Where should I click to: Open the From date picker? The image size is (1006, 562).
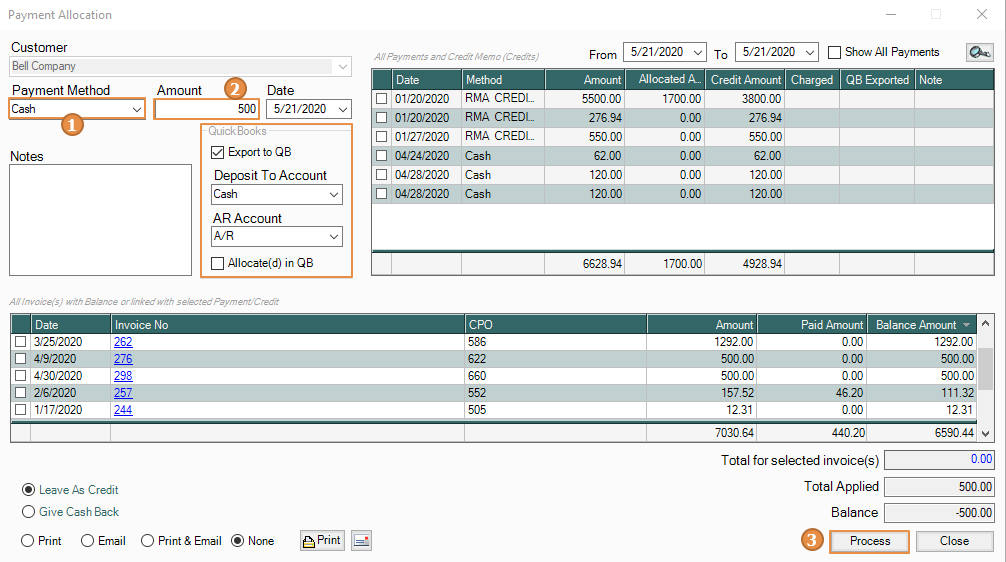699,52
